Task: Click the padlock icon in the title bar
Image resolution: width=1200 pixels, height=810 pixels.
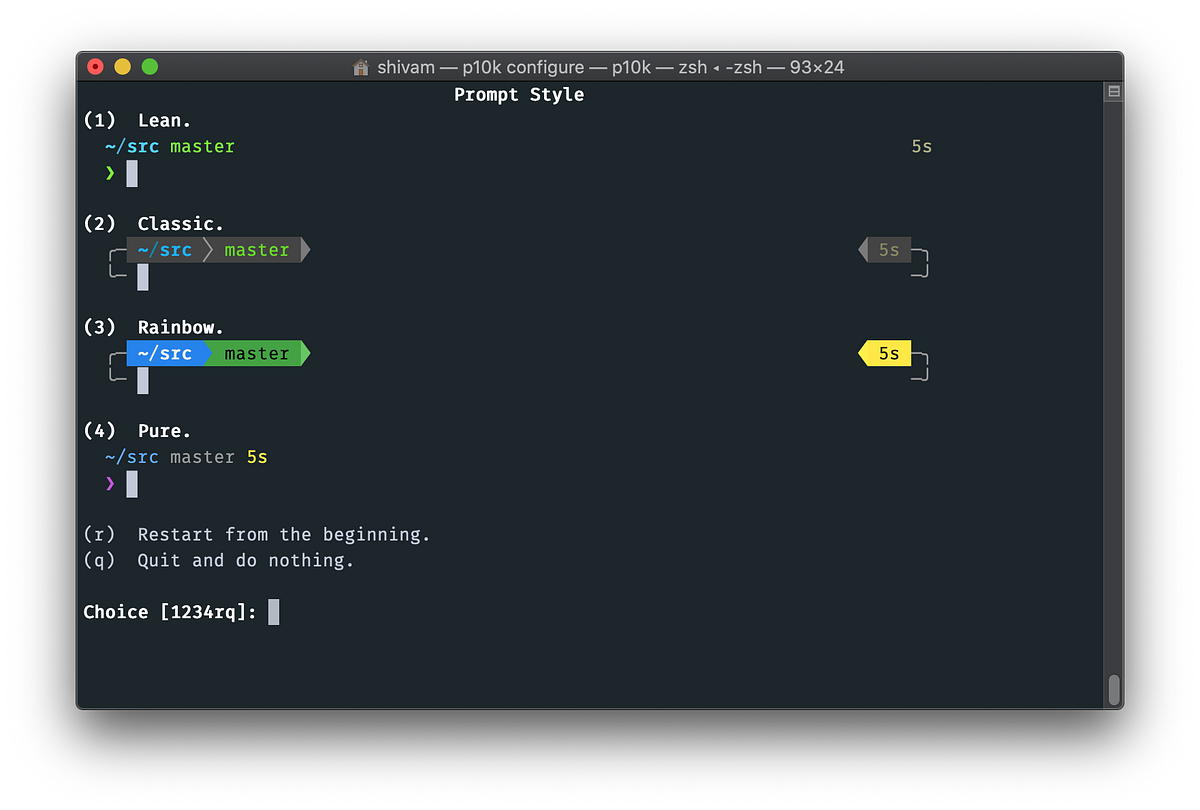Action: coord(360,67)
